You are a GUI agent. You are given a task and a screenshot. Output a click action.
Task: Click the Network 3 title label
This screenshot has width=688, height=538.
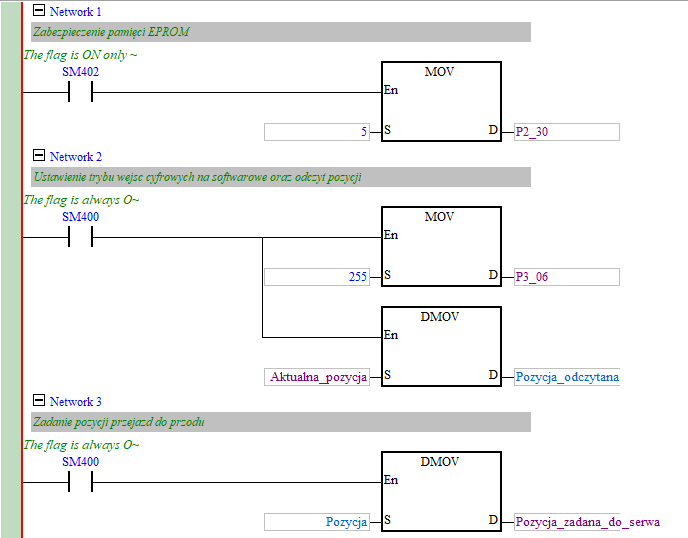(x=76, y=401)
